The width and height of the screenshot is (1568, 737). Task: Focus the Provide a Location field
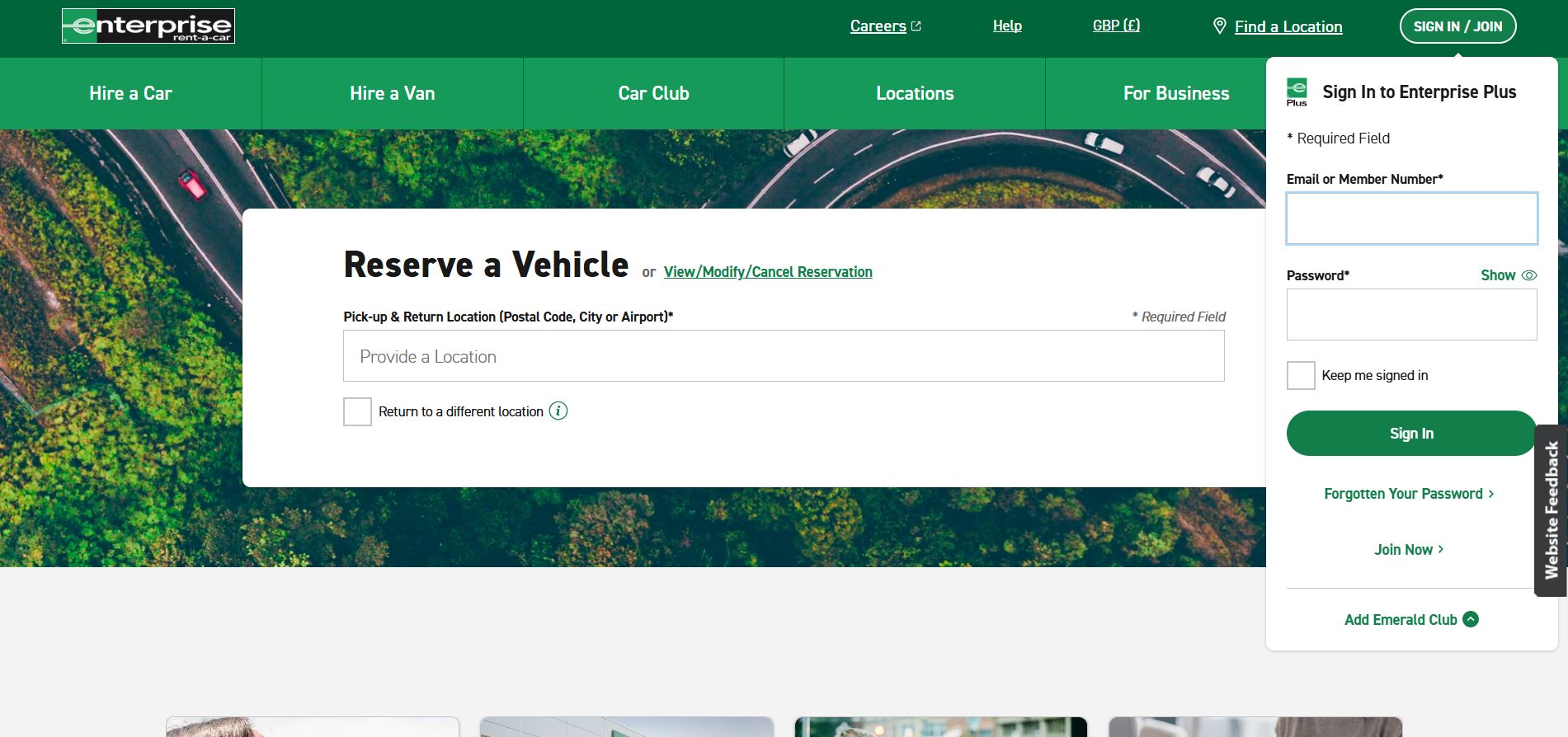pyautogui.click(x=784, y=356)
